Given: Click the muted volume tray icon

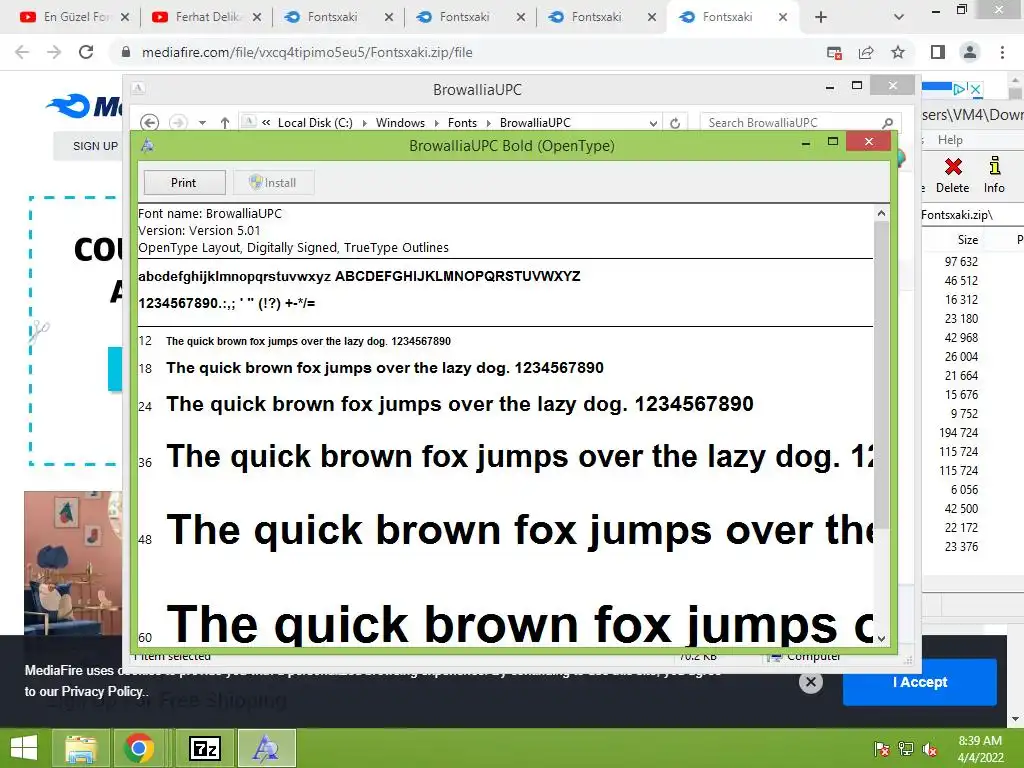Looking at the screenshot, I should coord(930,749).
